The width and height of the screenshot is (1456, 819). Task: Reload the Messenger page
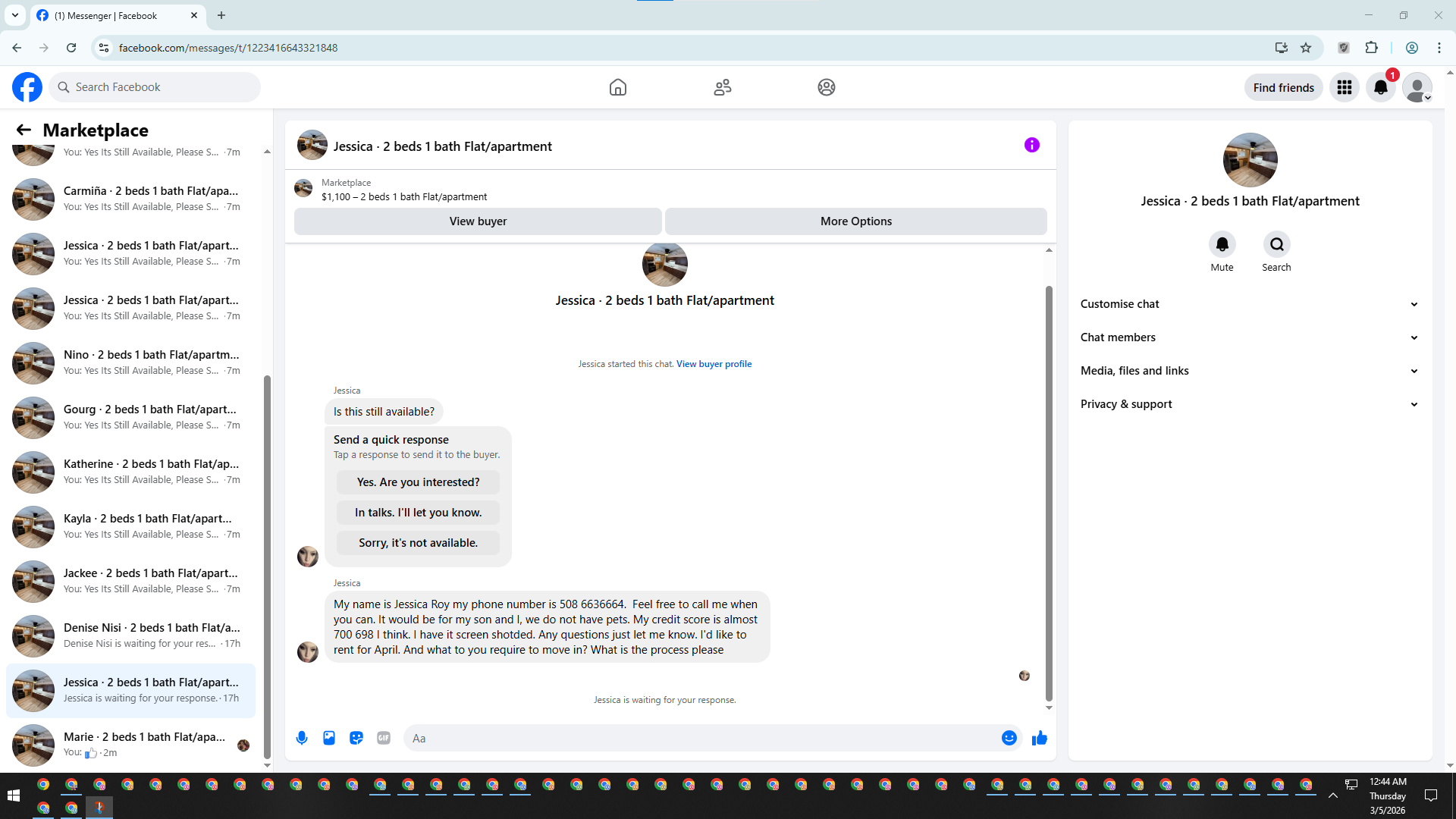71,48
